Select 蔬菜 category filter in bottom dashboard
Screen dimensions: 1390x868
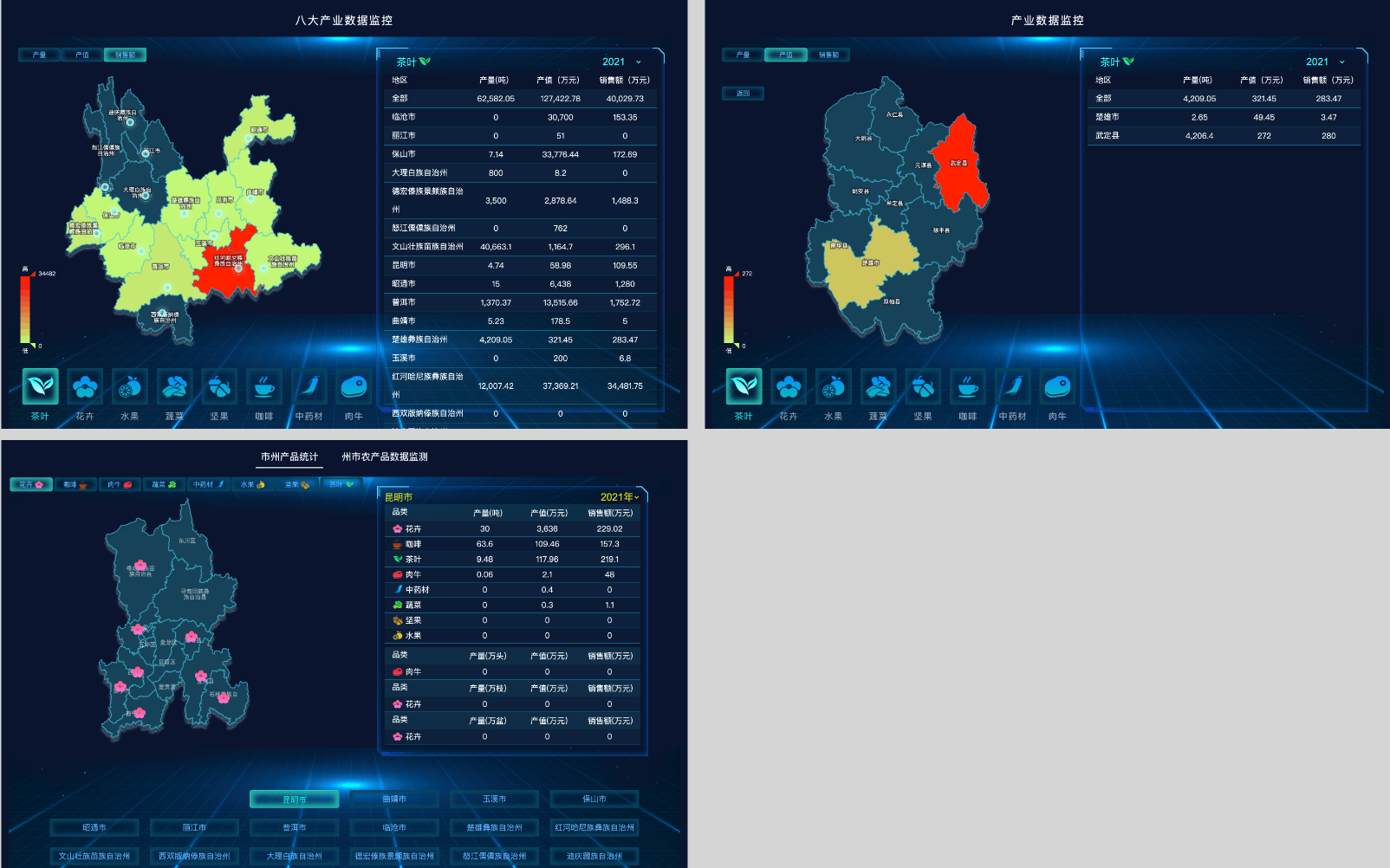click(x=165, y=484)
